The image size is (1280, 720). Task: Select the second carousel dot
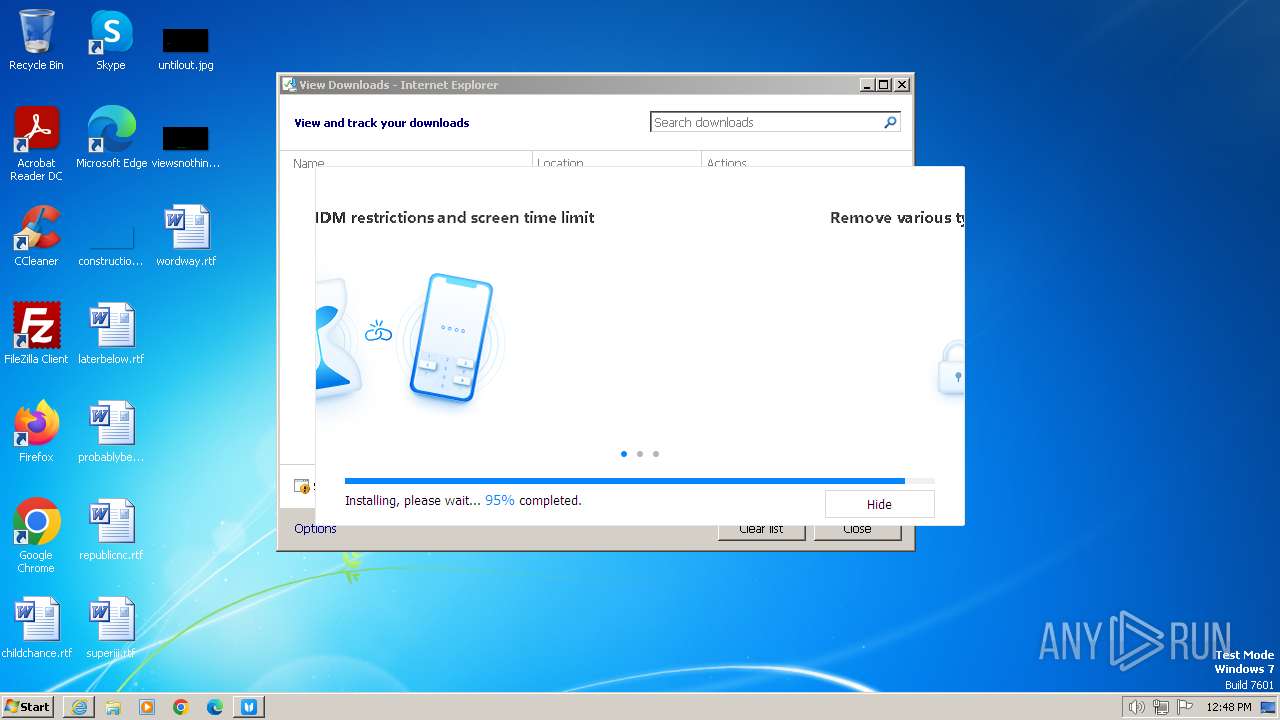(640, 454)
